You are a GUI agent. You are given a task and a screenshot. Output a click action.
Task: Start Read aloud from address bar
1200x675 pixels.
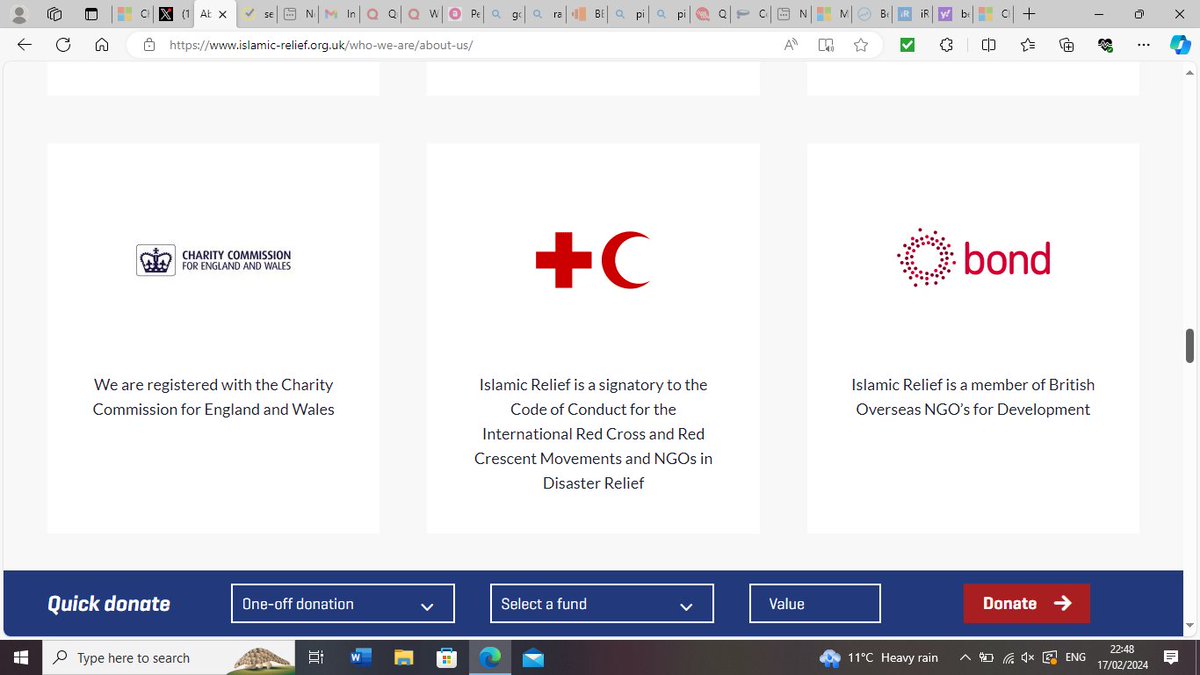tap(791, 45)
